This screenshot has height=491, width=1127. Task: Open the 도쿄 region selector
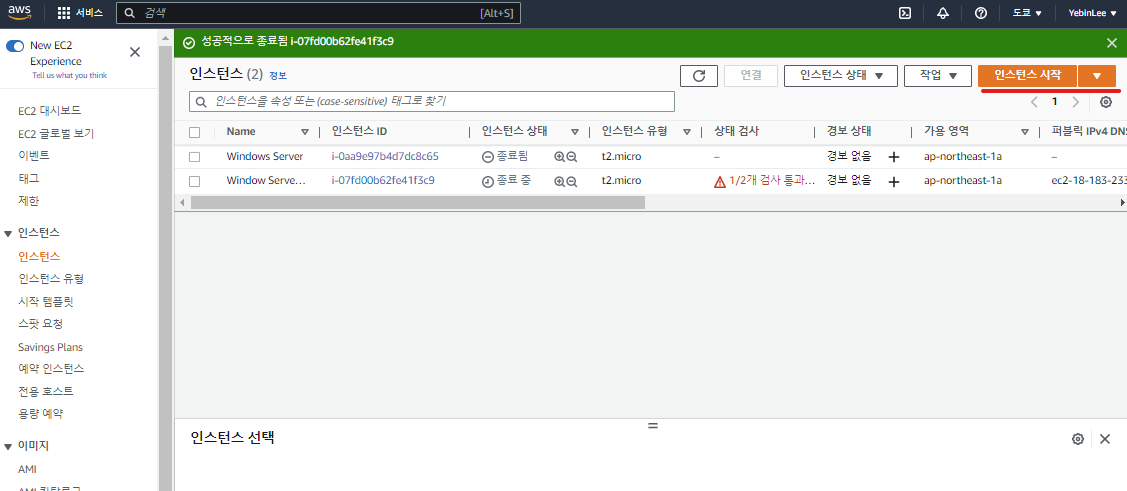pyautogui.click(x=1027, y=13)
